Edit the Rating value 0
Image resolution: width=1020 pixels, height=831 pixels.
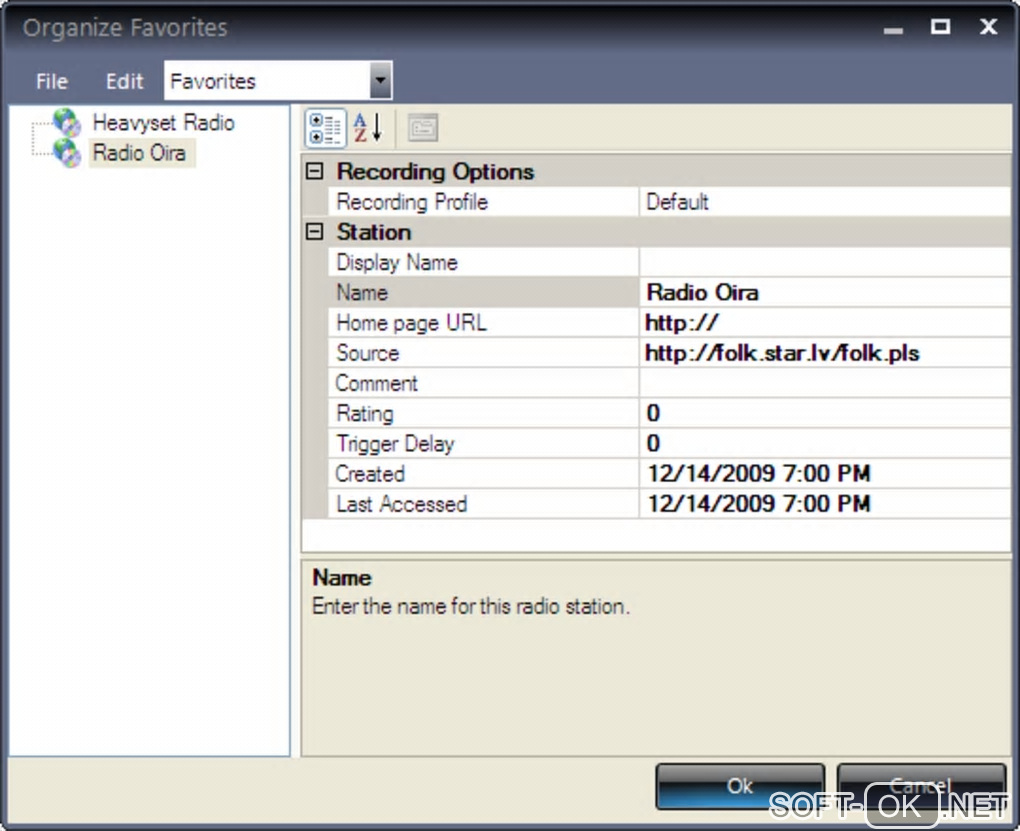click(x=825, y=413)
